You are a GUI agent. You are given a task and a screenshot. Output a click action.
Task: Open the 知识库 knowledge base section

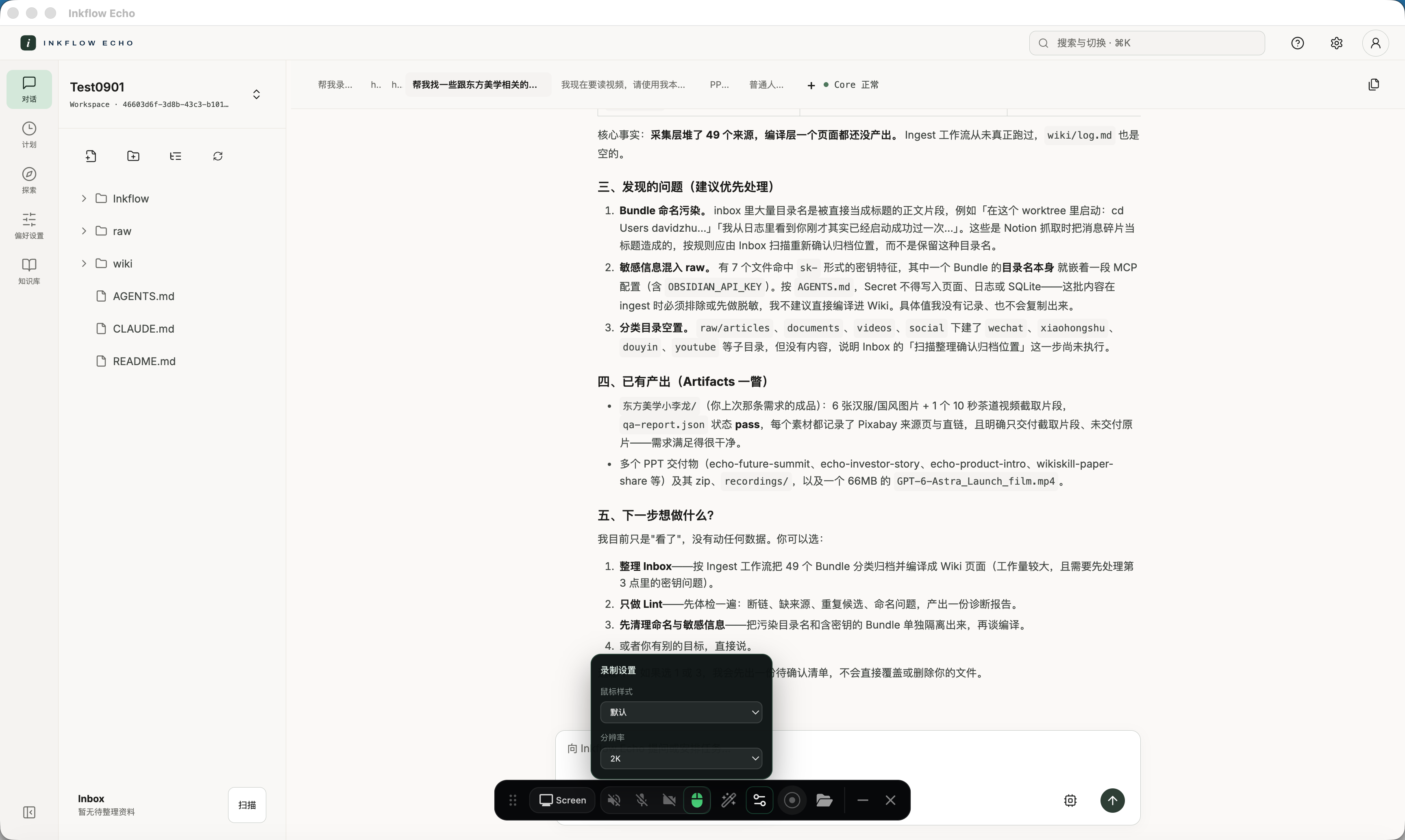click(29, 271)
